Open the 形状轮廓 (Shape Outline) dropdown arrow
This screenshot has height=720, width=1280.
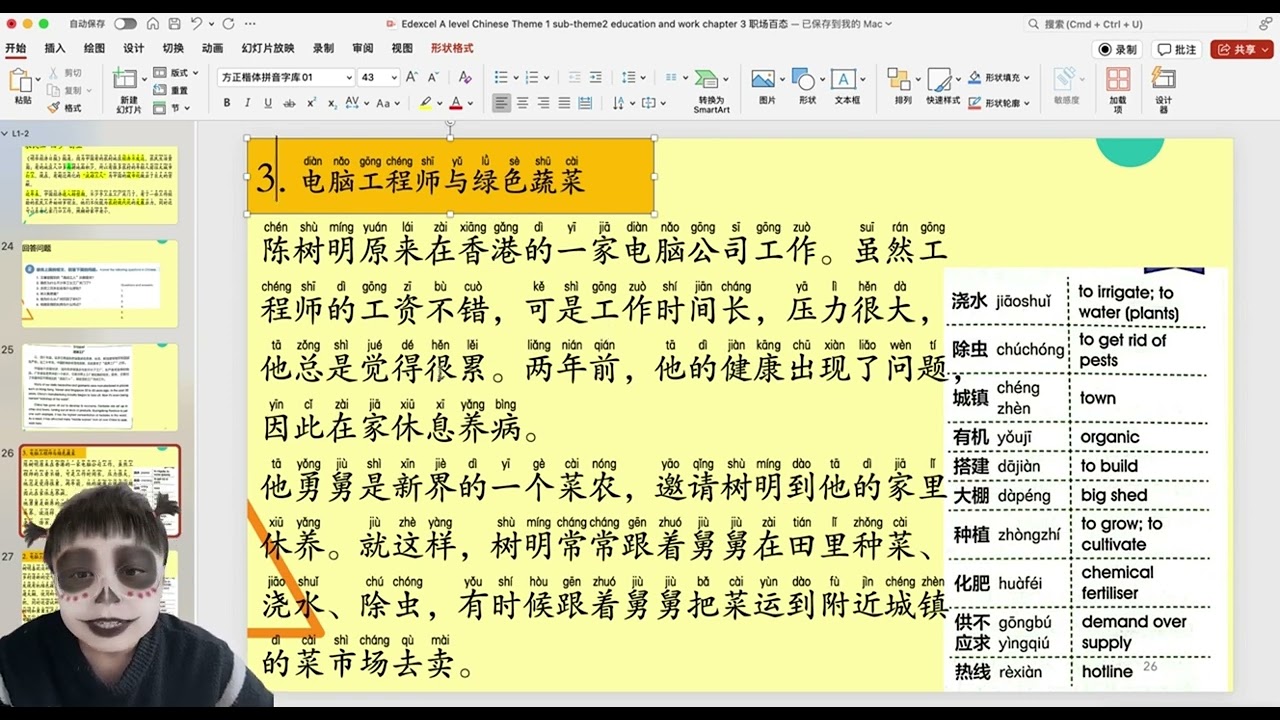tap(1027, 103)
